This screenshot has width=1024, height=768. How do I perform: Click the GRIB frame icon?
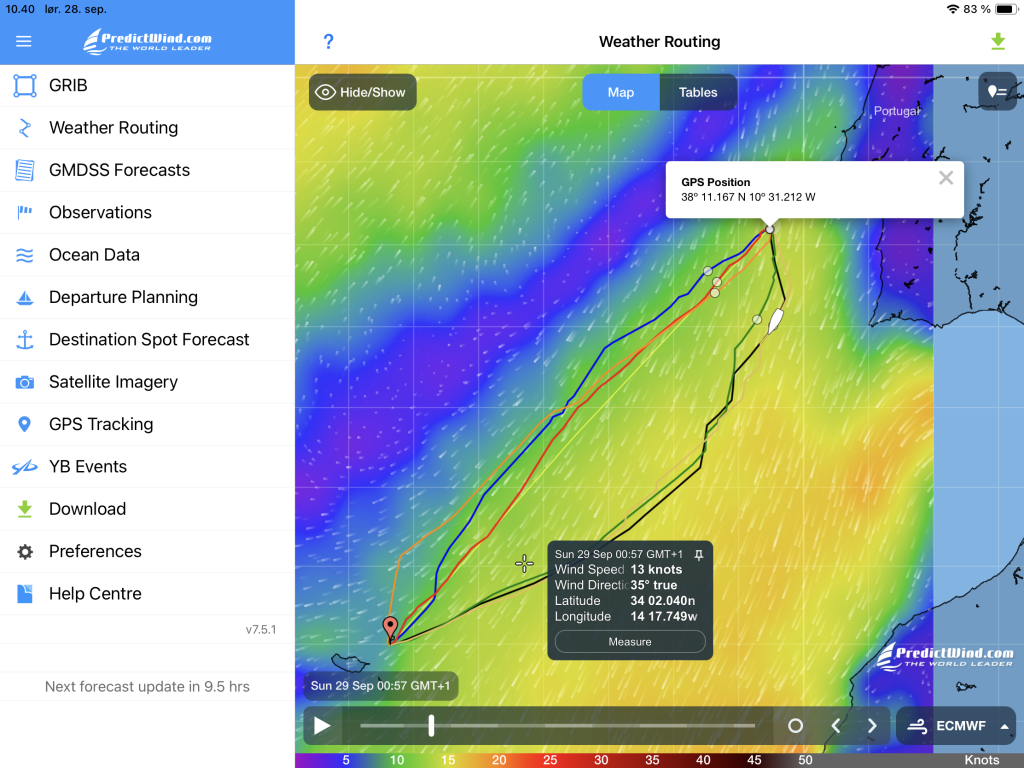point(25,86)
